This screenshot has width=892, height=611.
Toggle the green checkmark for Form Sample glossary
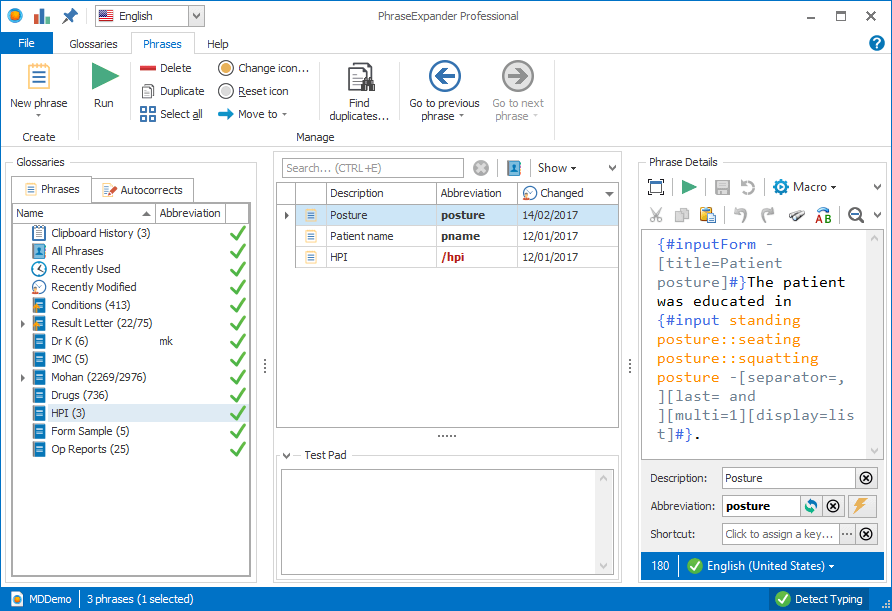point(238,432)
